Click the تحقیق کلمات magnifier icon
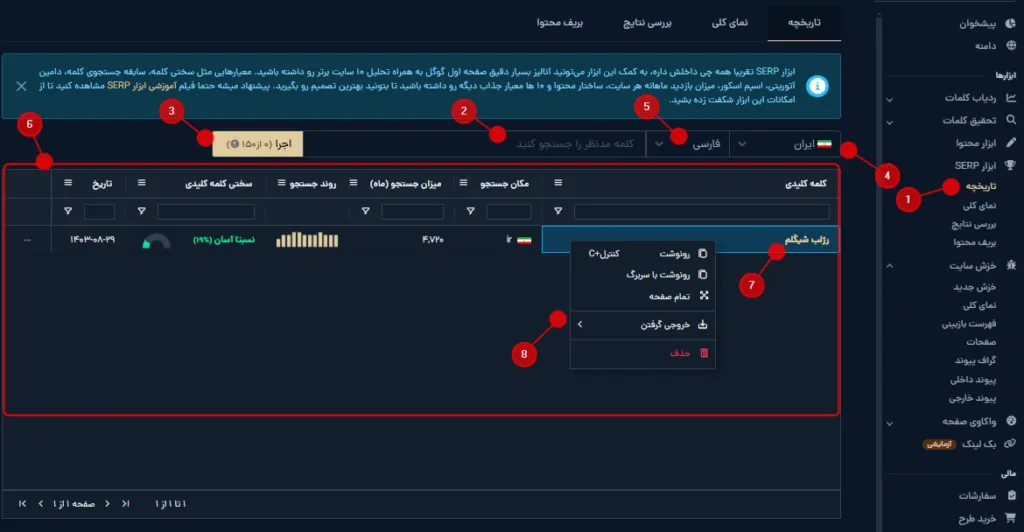This screenshot has width=1024, height=532. [1010, 120]
